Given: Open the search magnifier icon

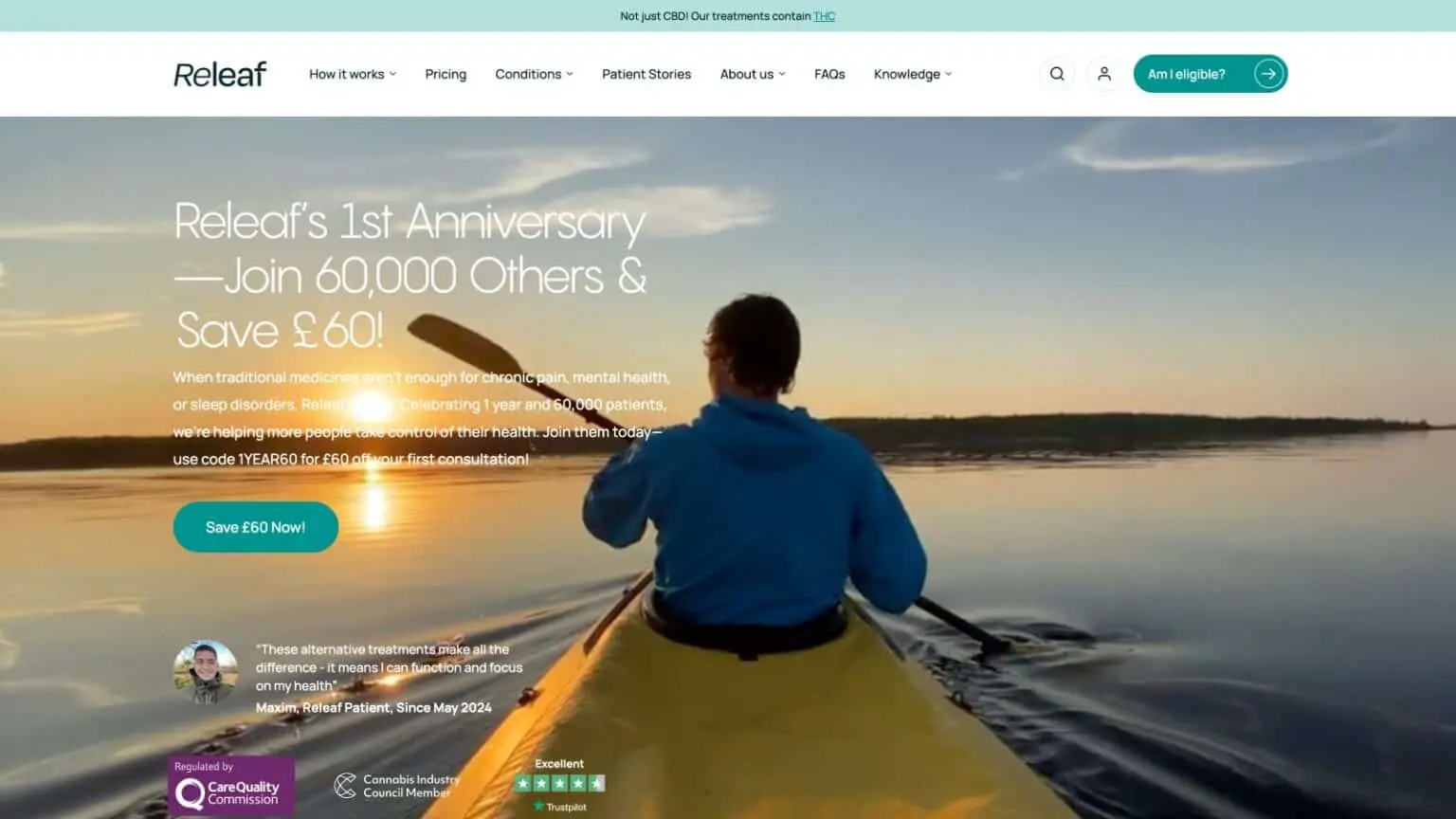Looking at the screenshot, I should 1057,74.
